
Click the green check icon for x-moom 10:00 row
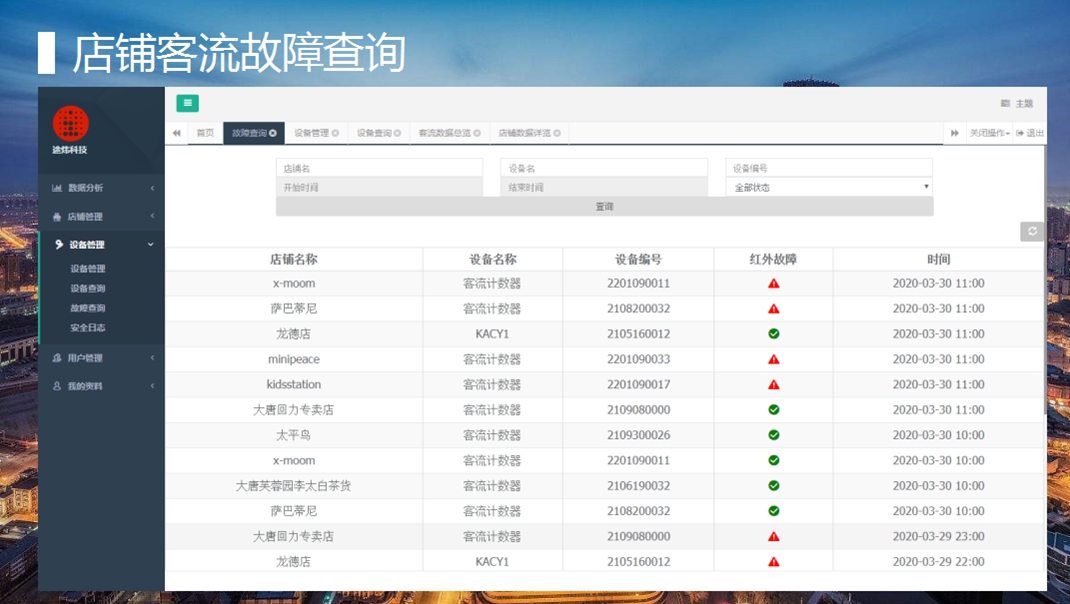point(773,460)
